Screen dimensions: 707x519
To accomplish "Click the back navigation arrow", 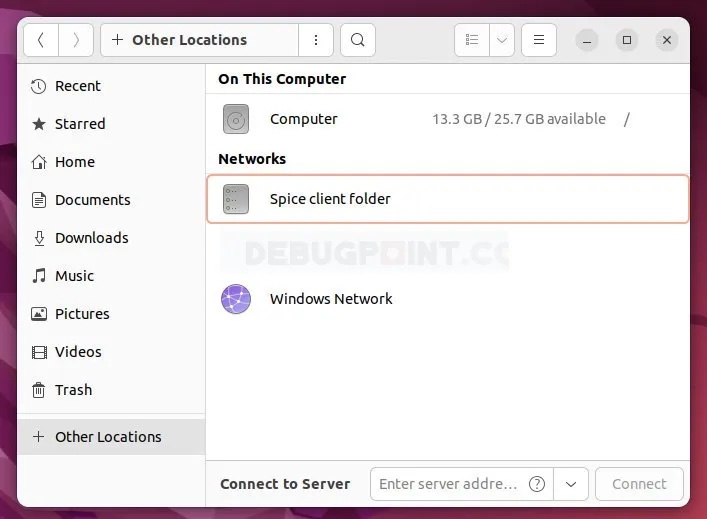I will [x=40, y=40].
